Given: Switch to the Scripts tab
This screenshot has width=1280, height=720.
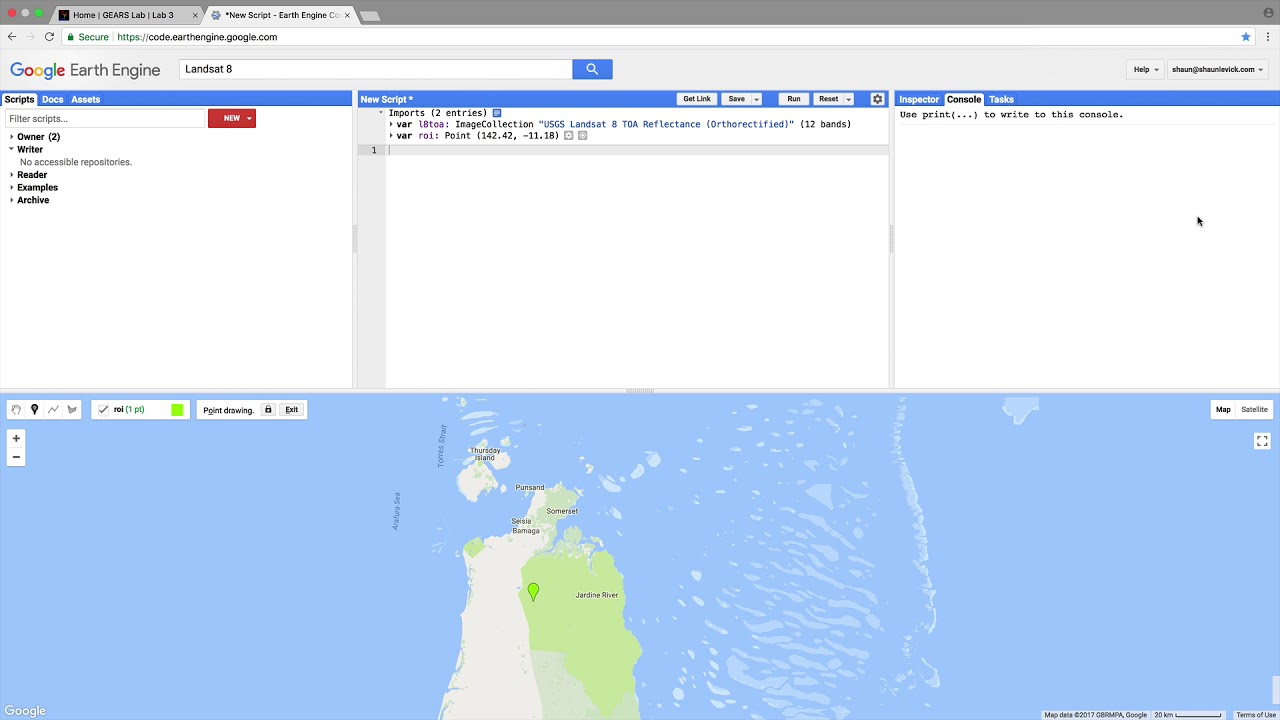Looking at the screenshot, I should point(19,99).
